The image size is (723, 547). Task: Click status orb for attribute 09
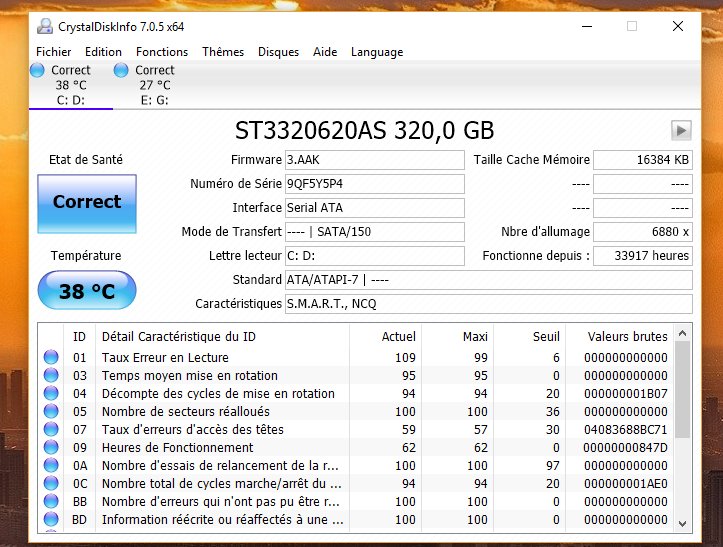coord(51,447)
